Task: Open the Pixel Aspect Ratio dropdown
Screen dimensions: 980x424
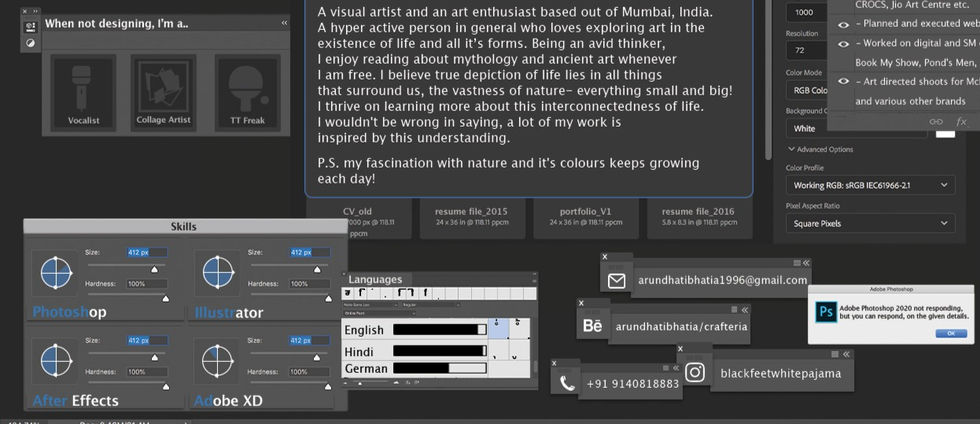Action: [x=870, y=223]
